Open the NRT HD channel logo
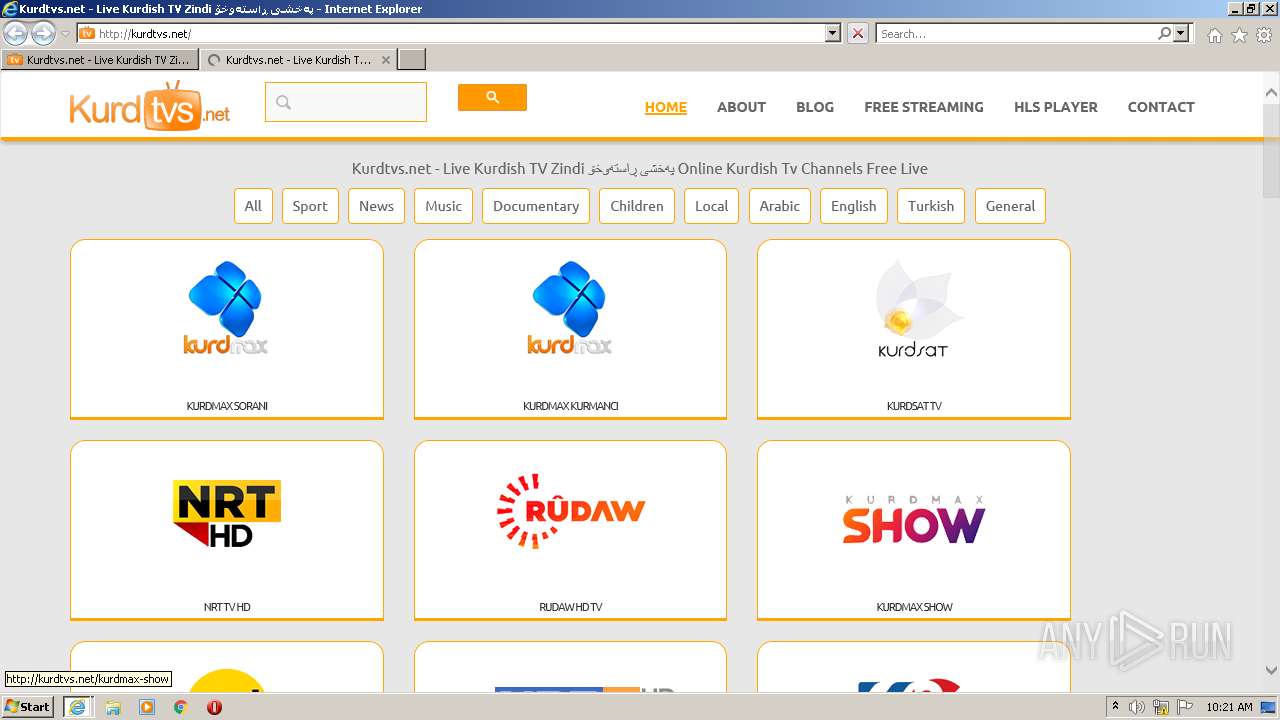The height and width of the screenshot is (720, 1280). (x=226, y=513)
